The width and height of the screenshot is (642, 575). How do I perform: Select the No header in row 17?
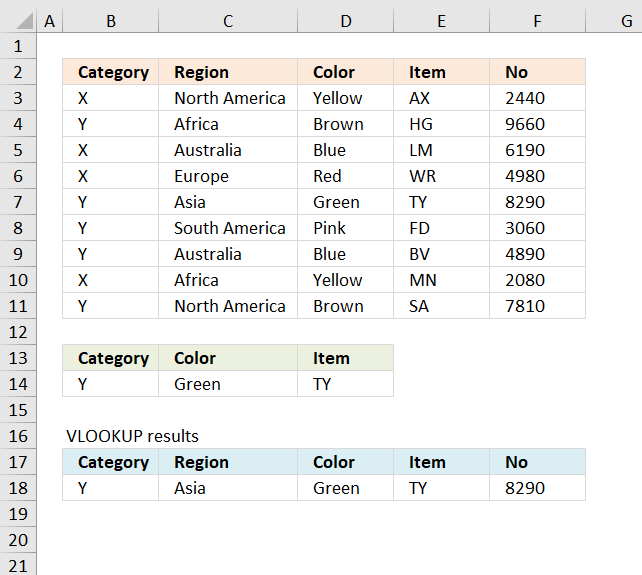pos(538,462)
